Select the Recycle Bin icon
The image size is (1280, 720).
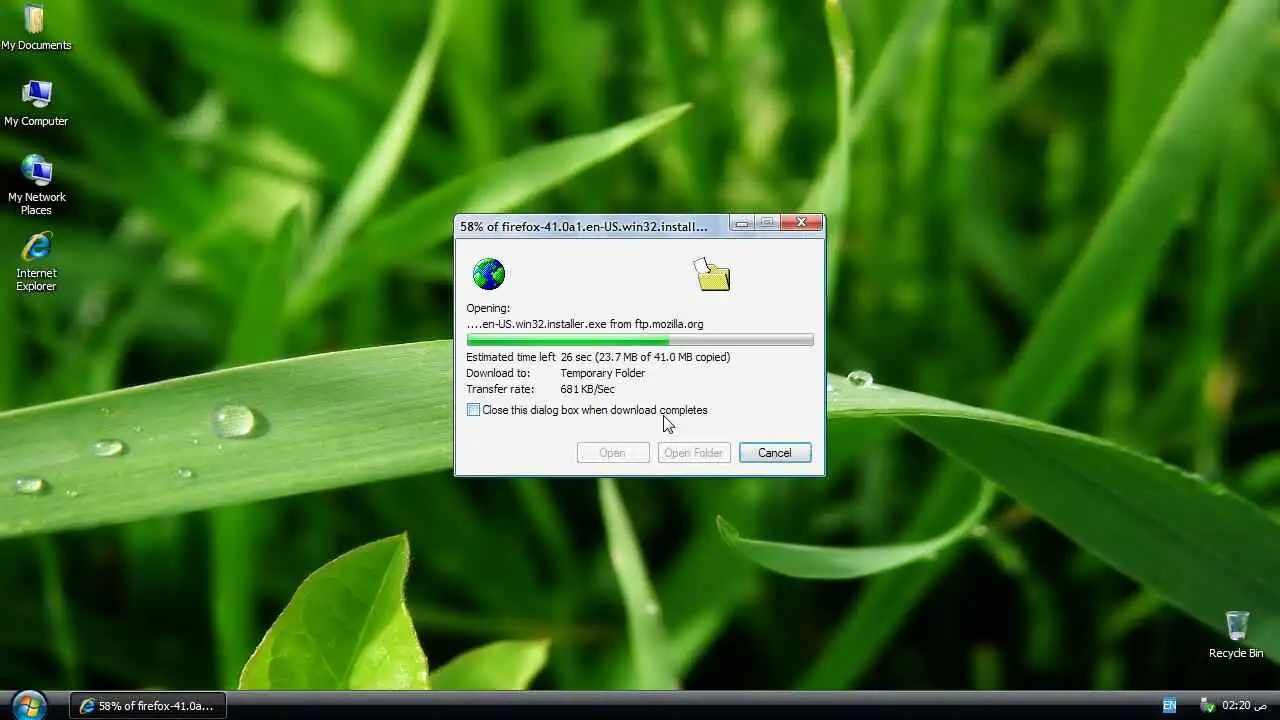point(1236,634)
